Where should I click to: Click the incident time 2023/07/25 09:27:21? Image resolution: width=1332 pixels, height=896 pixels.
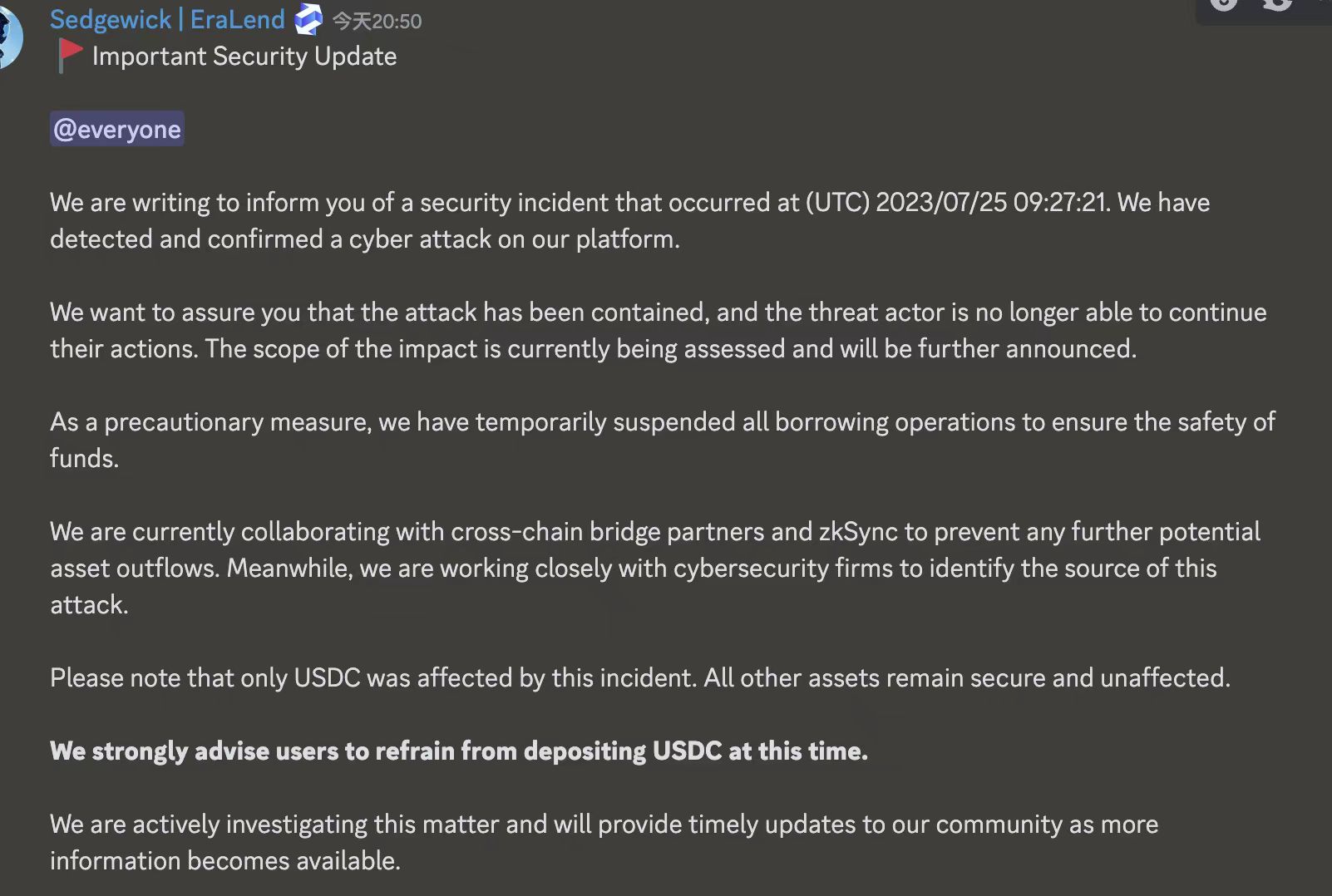(x=989, y=202)
